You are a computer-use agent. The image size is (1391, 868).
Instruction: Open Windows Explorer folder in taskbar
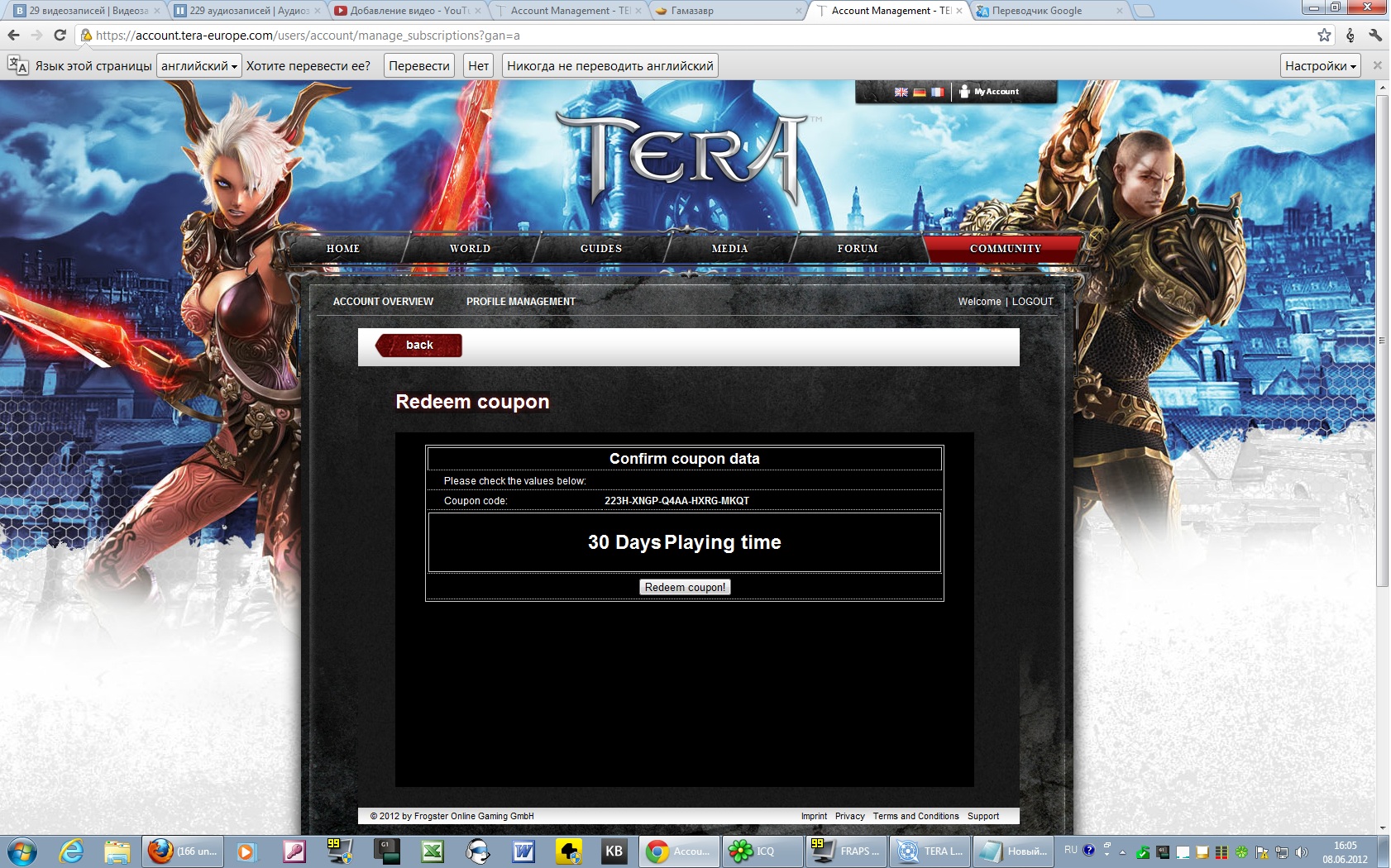[117, 851]
